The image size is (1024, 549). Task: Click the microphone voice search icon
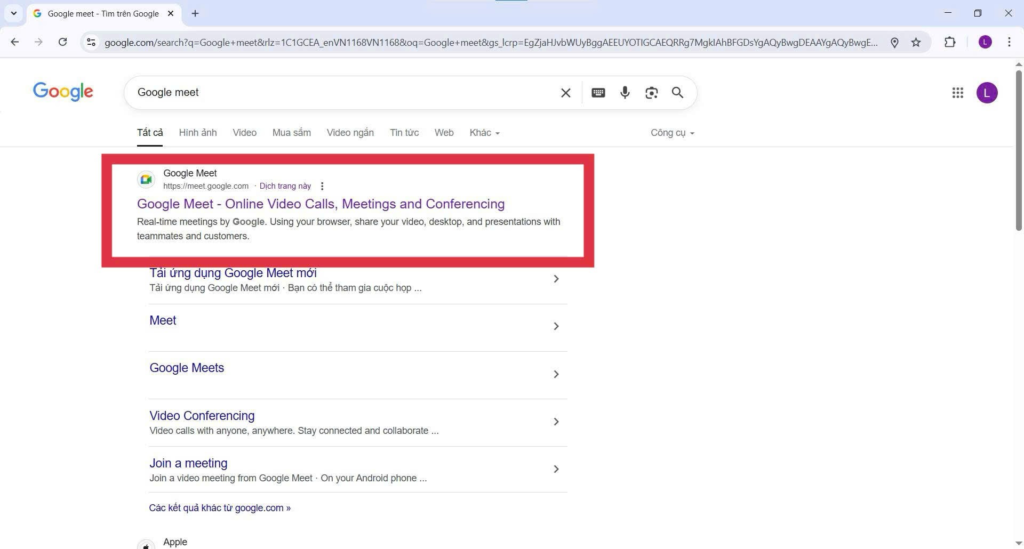coord(625,93)
